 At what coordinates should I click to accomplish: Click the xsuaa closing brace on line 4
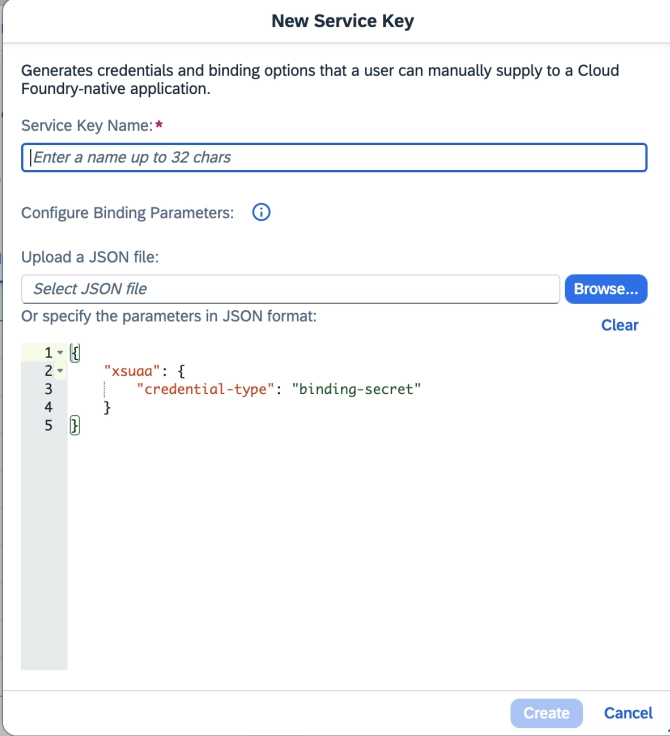[x=107, y=408]
